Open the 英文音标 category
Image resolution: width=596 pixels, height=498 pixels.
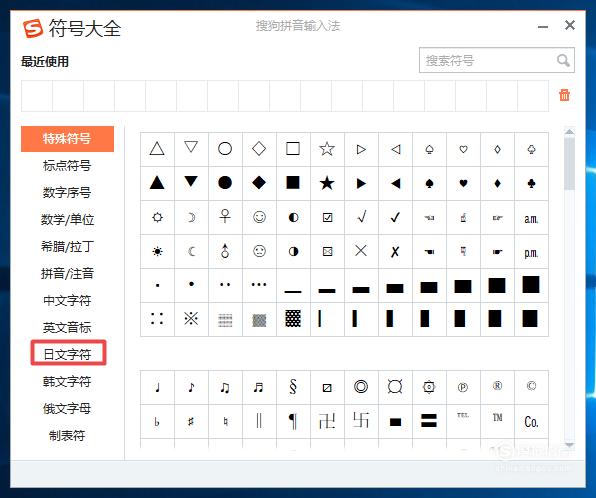click(x=67, y=328)
